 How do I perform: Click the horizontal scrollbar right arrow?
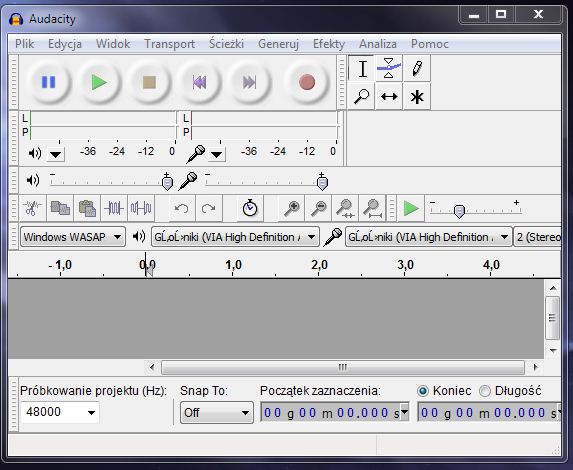pos(535,367)
